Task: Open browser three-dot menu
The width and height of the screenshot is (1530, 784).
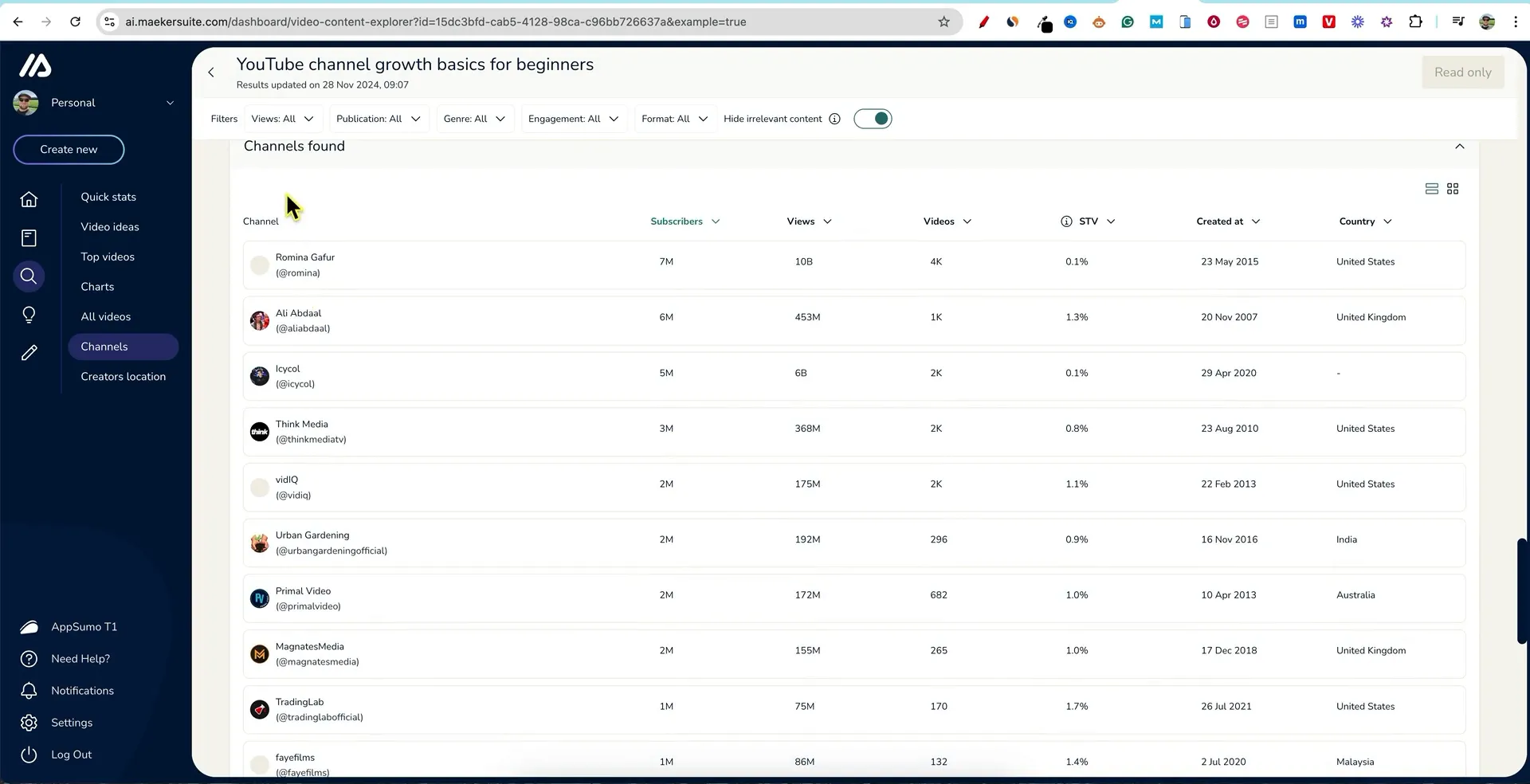Action: point(1516,22)
